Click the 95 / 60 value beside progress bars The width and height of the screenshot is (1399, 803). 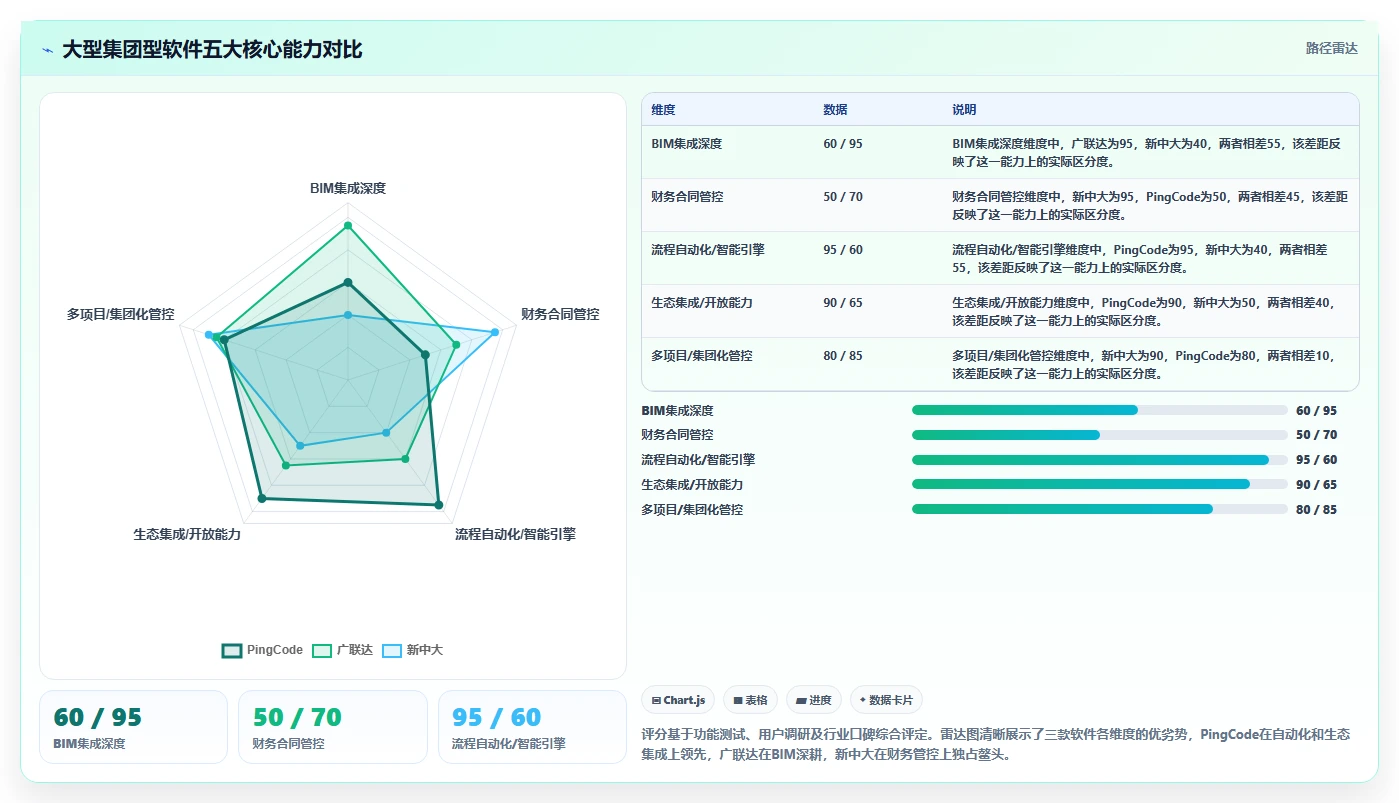(1316, 460)
